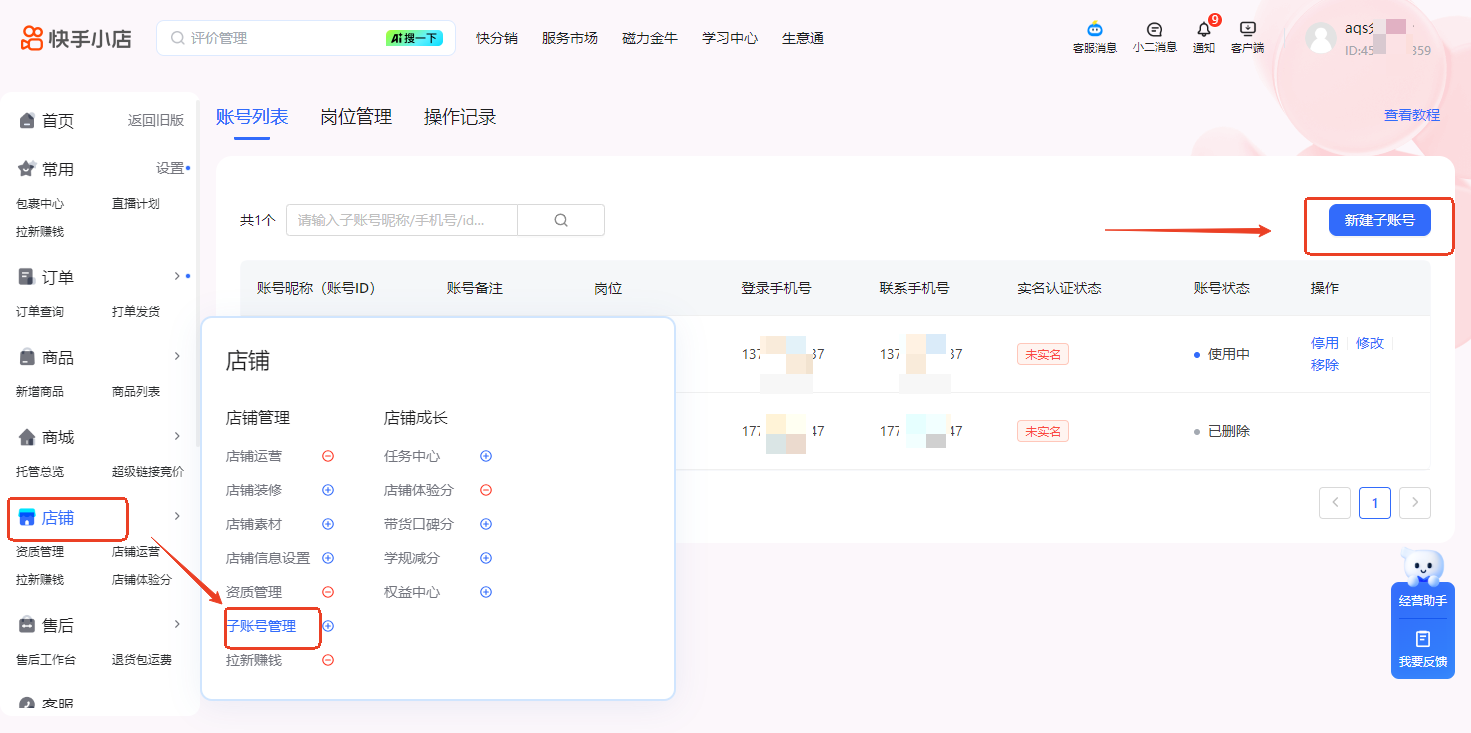Click 返回旧版 in the sidebar

click(156, 120)
